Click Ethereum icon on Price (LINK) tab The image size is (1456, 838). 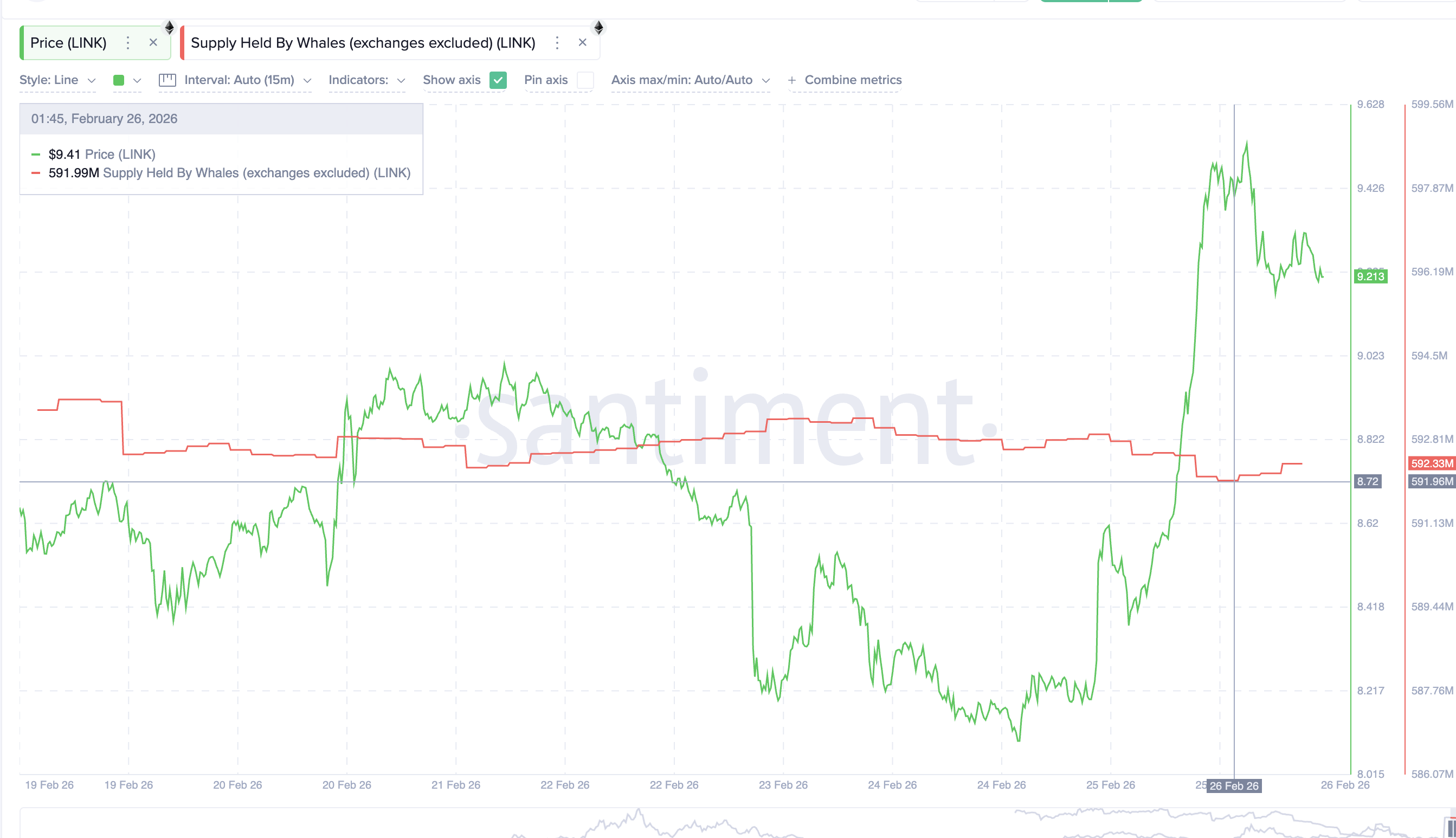tap(169, 27)
